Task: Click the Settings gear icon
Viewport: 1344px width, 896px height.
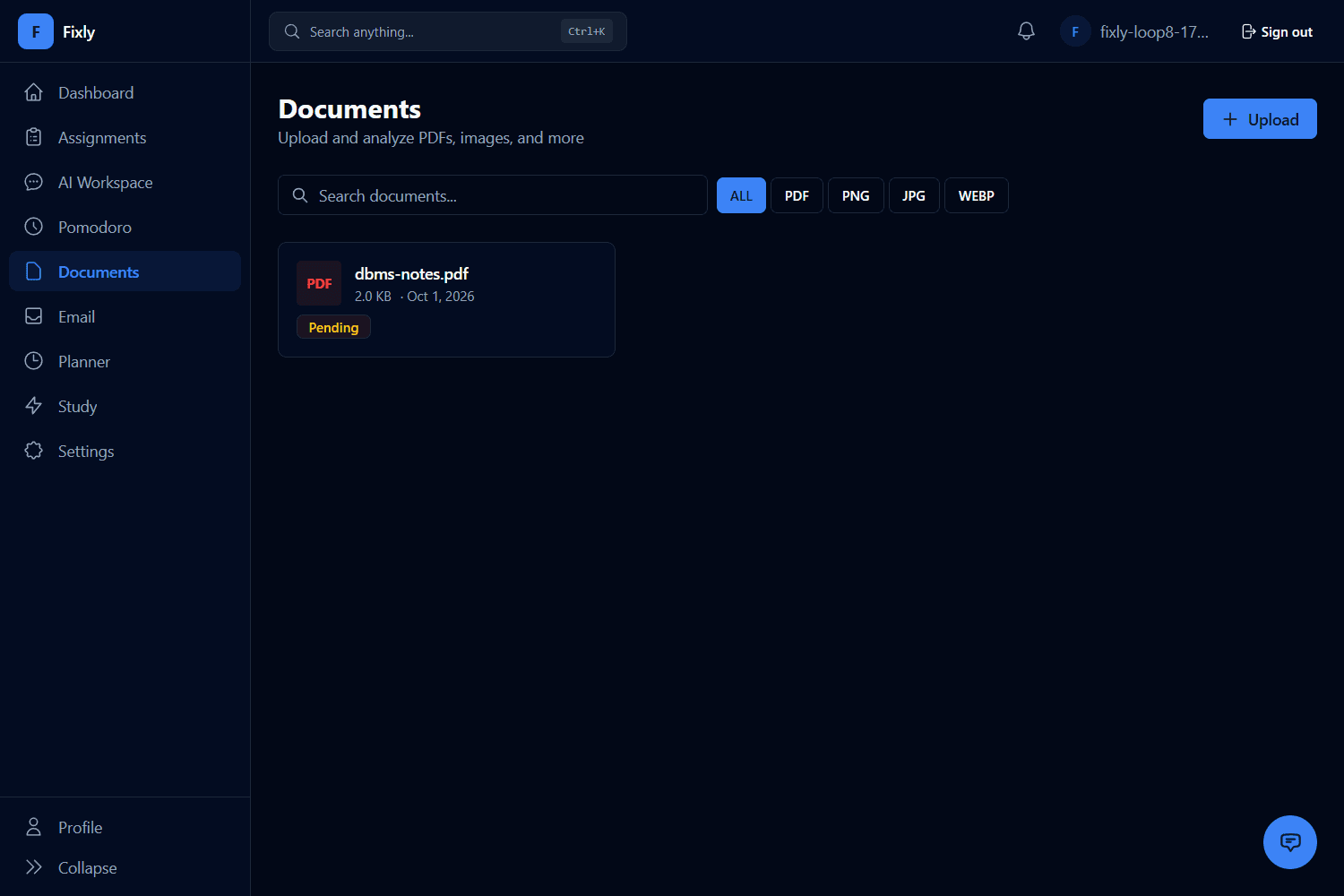Action: click(34, 451)
